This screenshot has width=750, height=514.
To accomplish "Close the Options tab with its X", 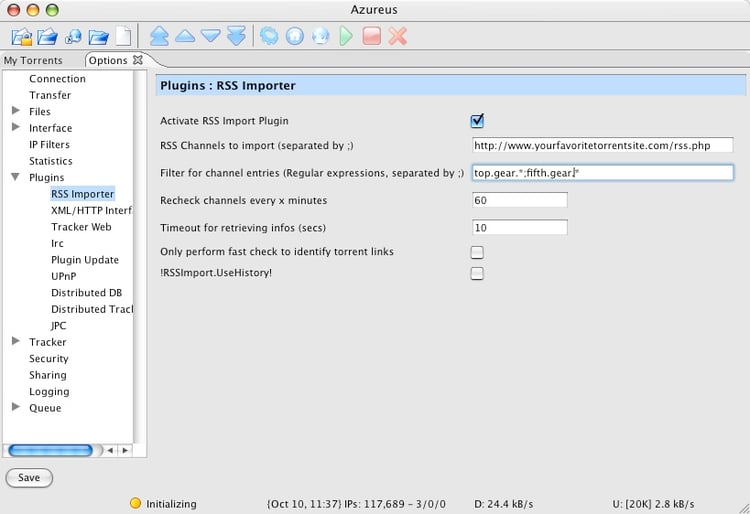I will pyautogui.click(x=138, y=60).
